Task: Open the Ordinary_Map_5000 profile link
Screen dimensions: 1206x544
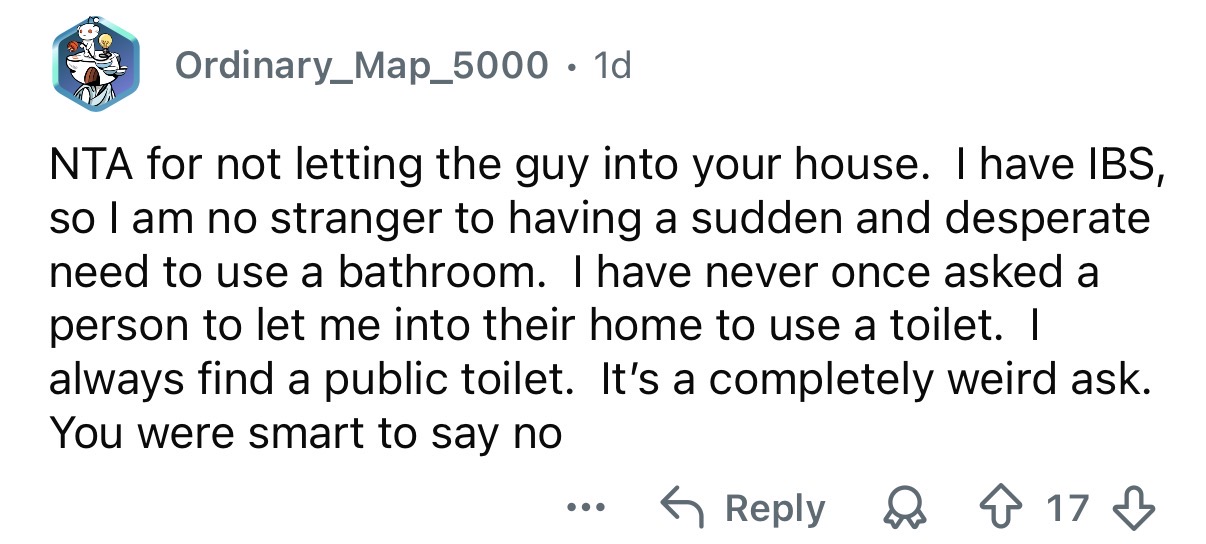Action: click(x=361, y=67)
